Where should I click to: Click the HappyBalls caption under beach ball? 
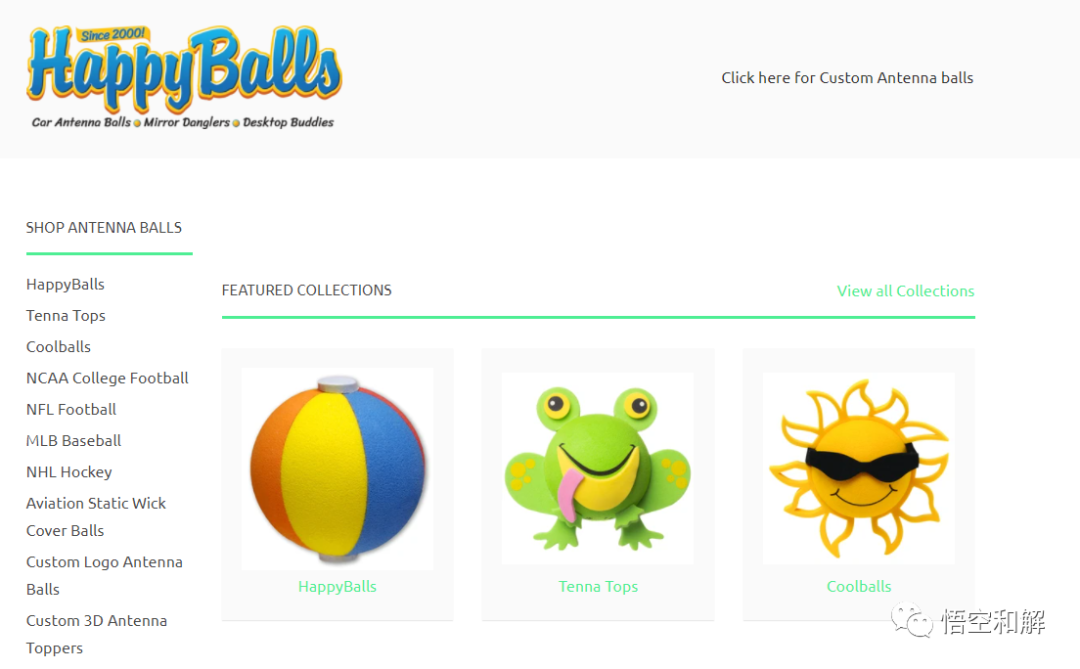coord(338,586)
